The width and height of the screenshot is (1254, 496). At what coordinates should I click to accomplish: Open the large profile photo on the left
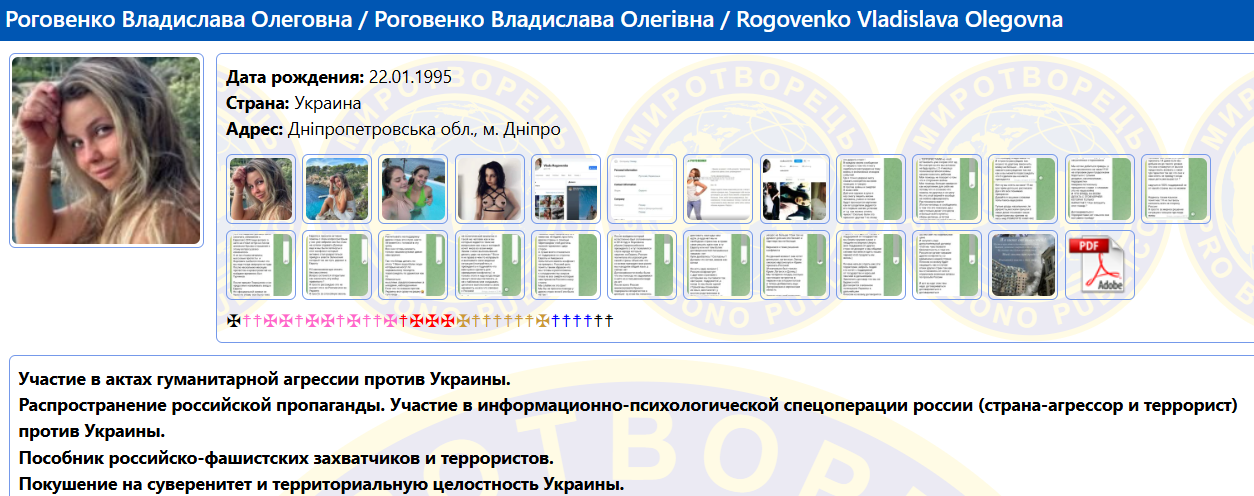pyautogui.click(x=106, y=150)
